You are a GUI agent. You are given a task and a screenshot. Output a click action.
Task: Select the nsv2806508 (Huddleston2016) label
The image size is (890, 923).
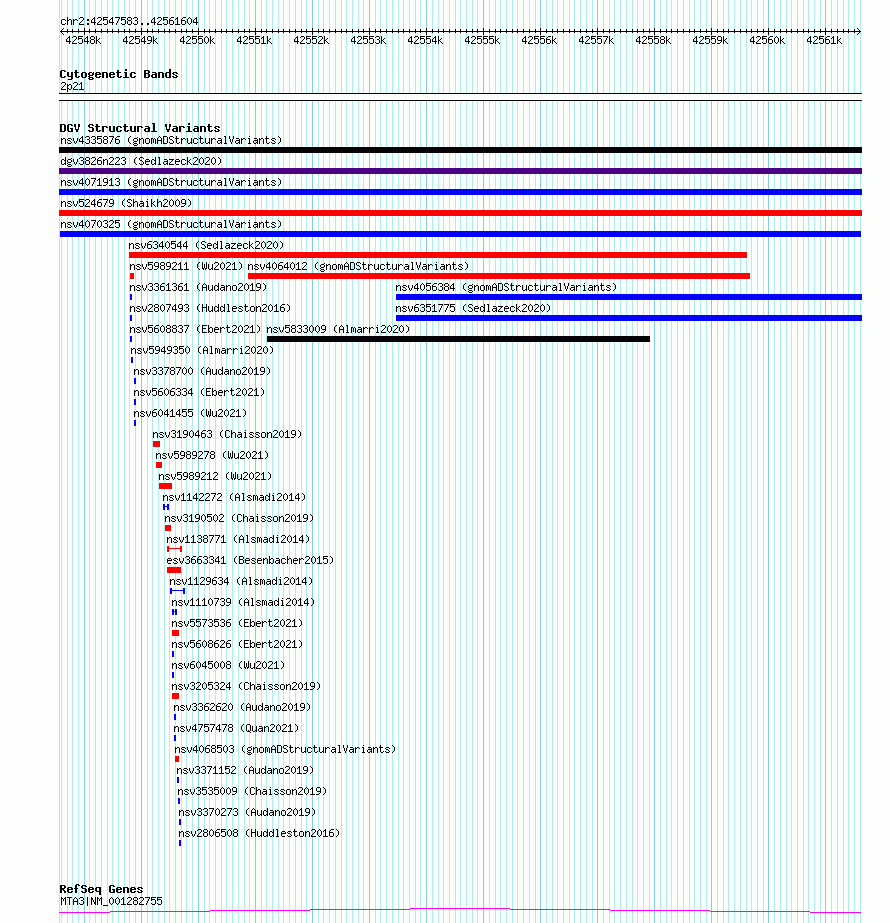tap(260, 833)
